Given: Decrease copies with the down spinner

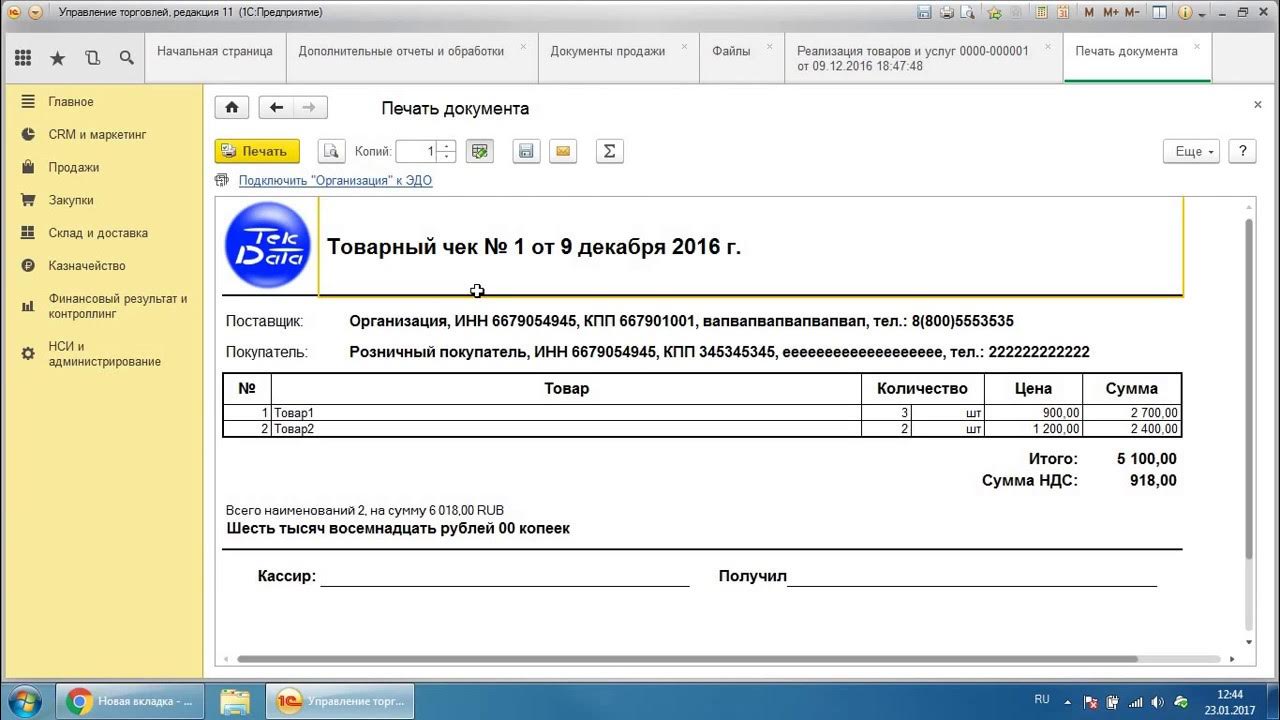Looking at the screenshot, I should tap(446, 157).
